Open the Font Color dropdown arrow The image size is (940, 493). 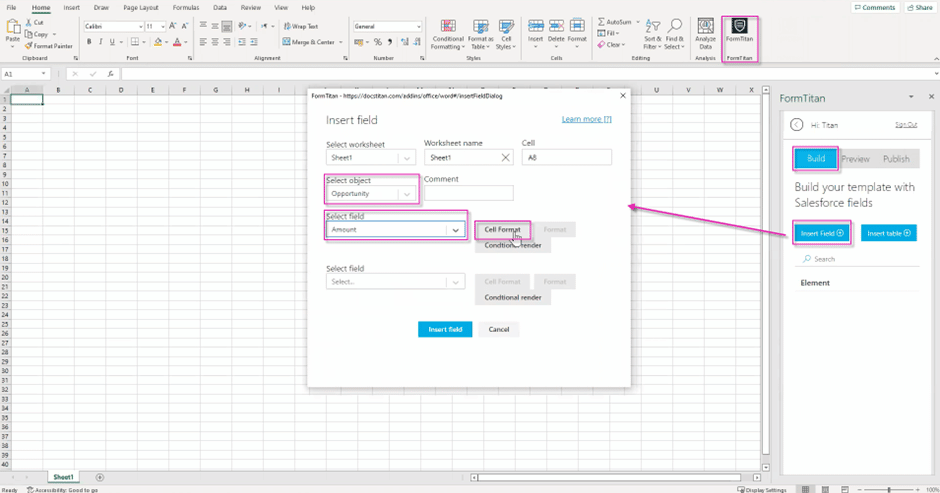pos(185,42)
